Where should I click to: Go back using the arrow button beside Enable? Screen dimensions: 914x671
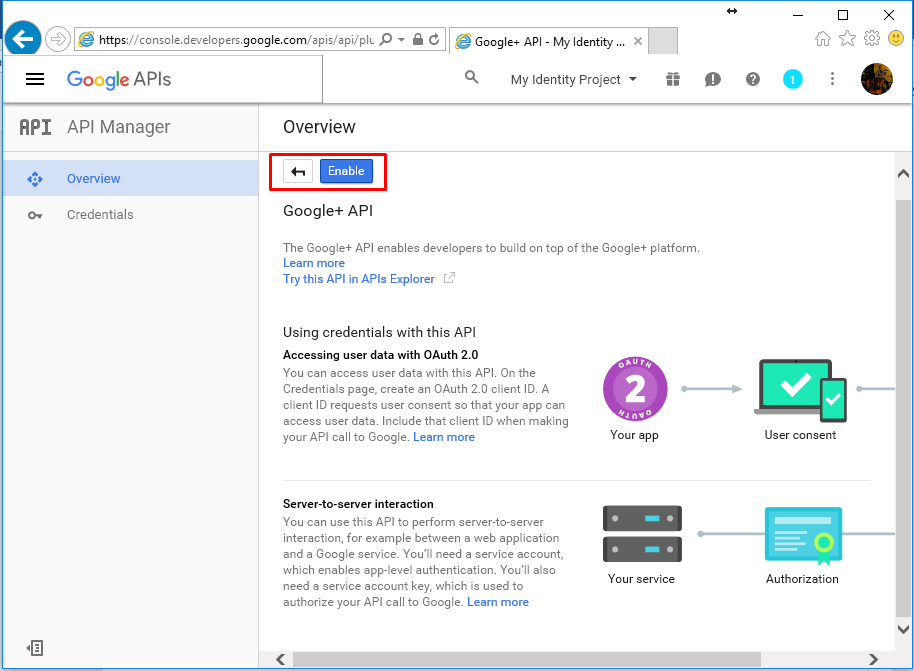point(298,171)
